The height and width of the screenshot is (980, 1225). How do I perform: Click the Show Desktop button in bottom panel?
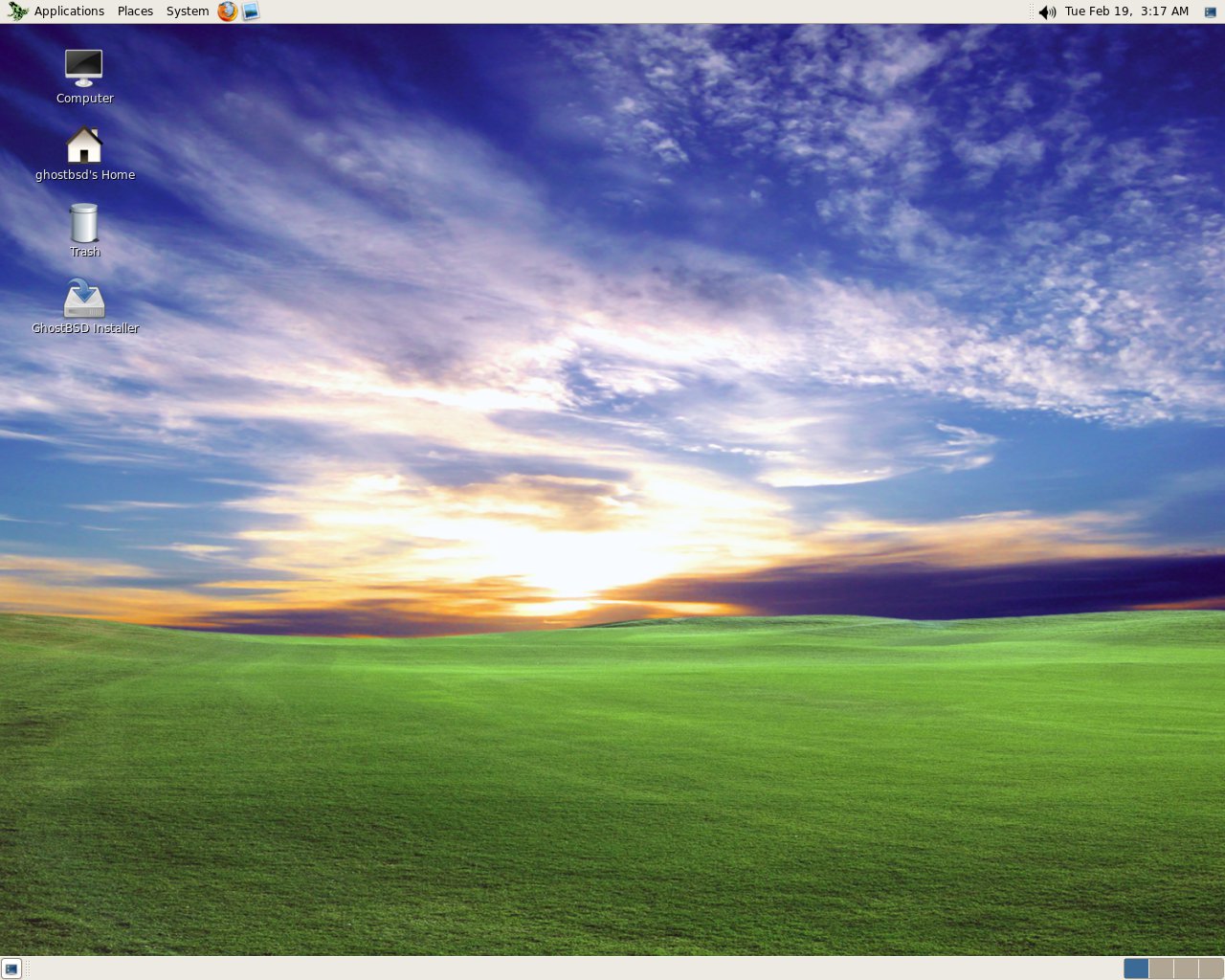point(11,969)
